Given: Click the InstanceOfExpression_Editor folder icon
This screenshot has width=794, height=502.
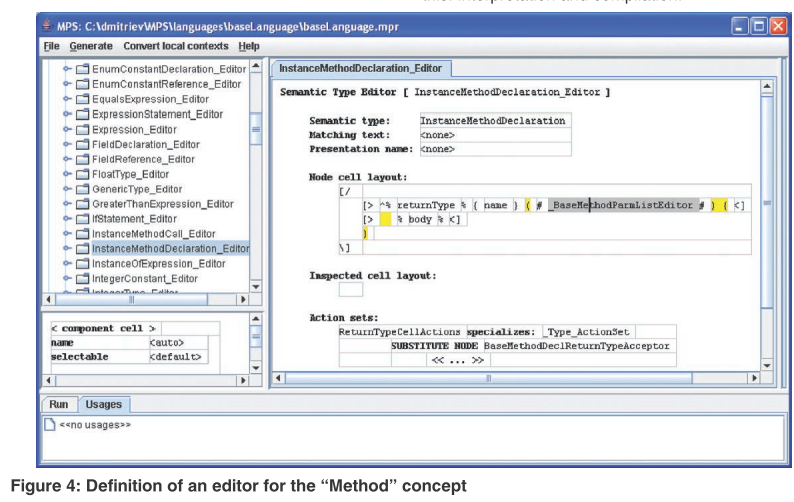Looking at the screenshot, I should coord(83,263).
